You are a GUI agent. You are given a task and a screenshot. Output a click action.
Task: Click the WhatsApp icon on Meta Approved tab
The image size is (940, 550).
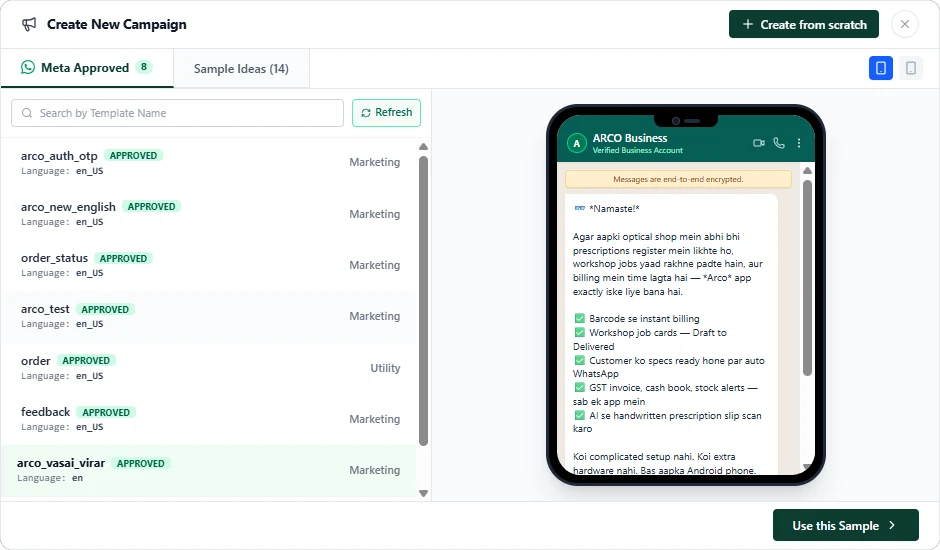pyautogui.click(x=28, y=67)
